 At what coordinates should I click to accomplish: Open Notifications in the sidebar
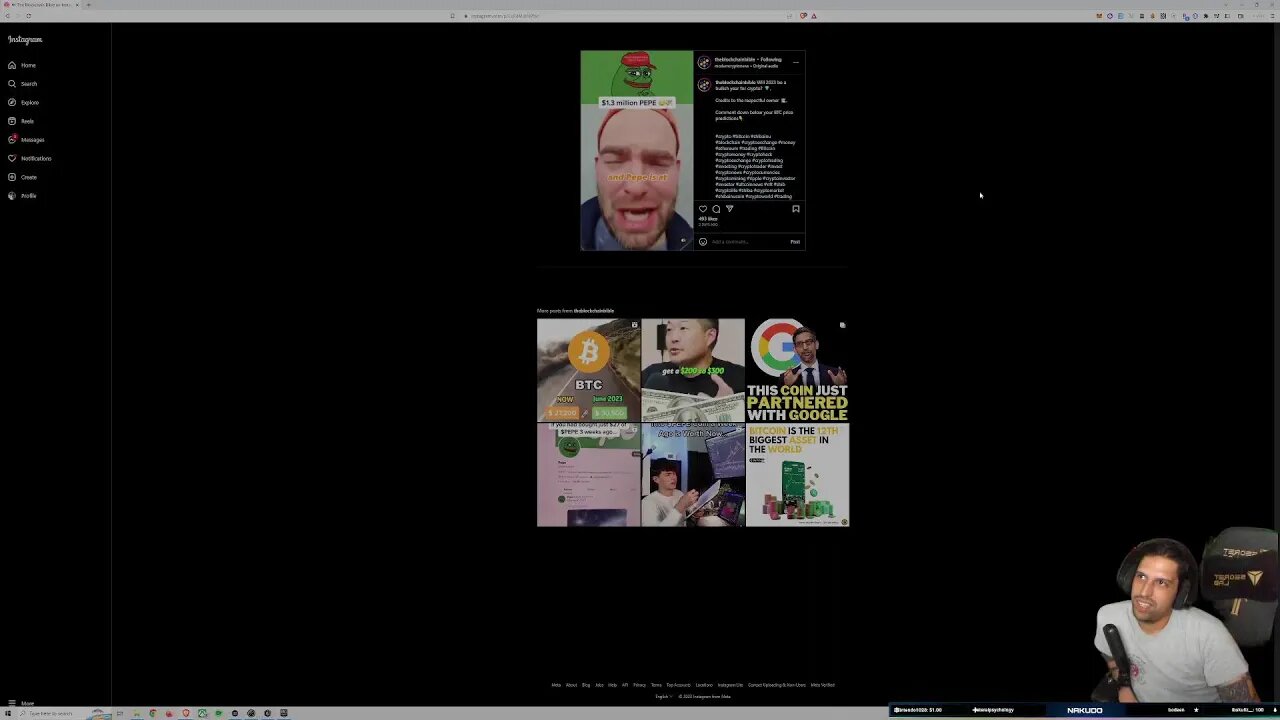29,158
